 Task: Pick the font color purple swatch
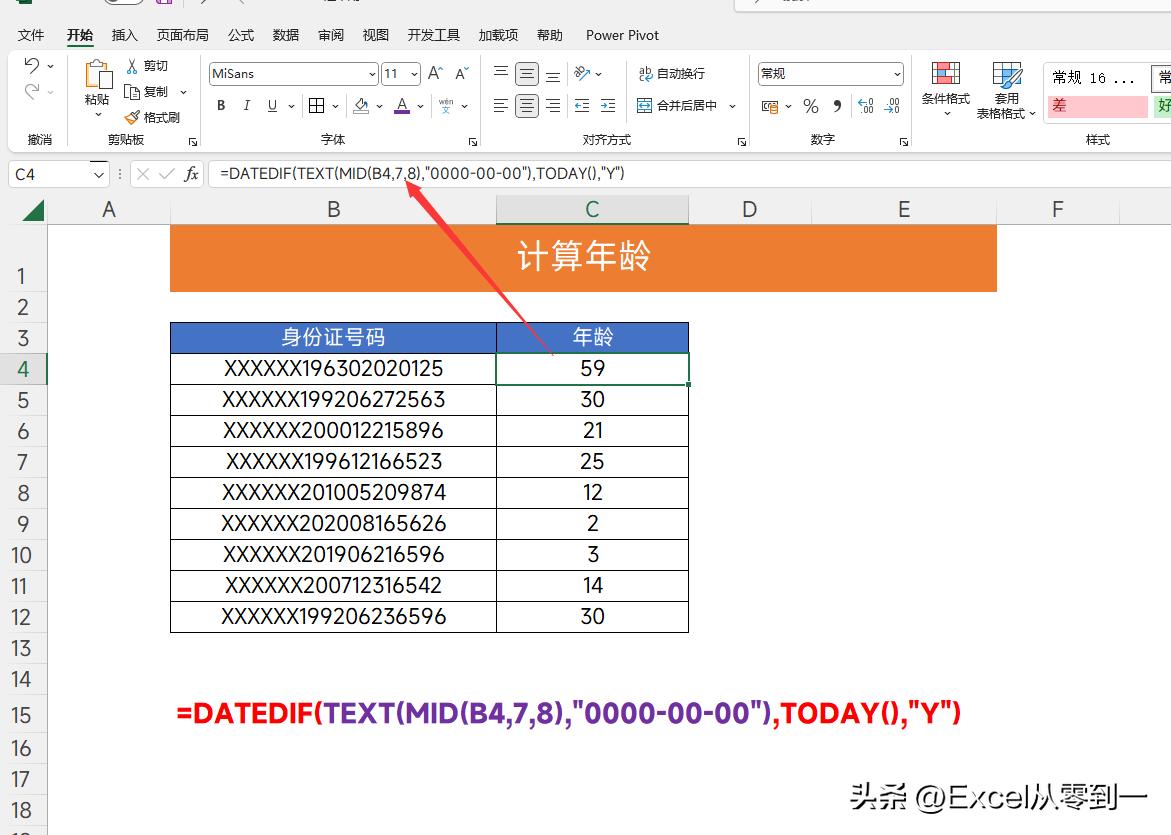coord(401,110)
